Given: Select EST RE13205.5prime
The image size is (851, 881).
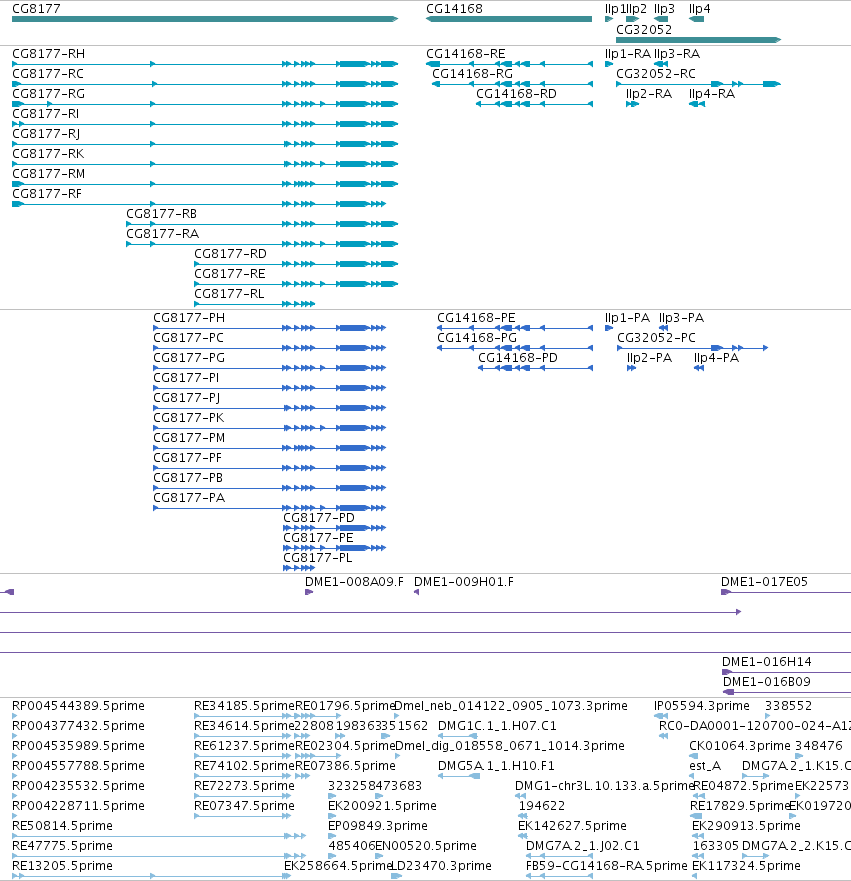Looking at the screenshot, I should click(62, 866).
